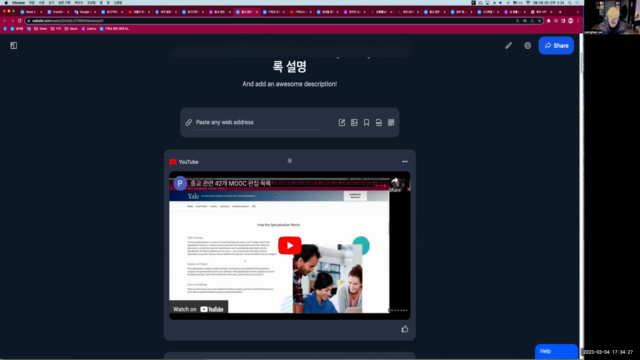Expand the tab search chevron
The width and height of the screenshot is (640, 360).
tap(577, 12)
